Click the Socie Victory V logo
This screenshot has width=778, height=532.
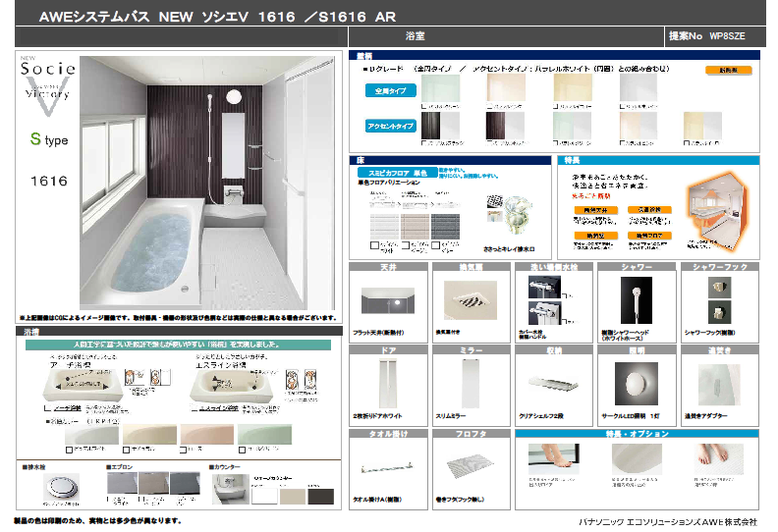tap(48, 87)
